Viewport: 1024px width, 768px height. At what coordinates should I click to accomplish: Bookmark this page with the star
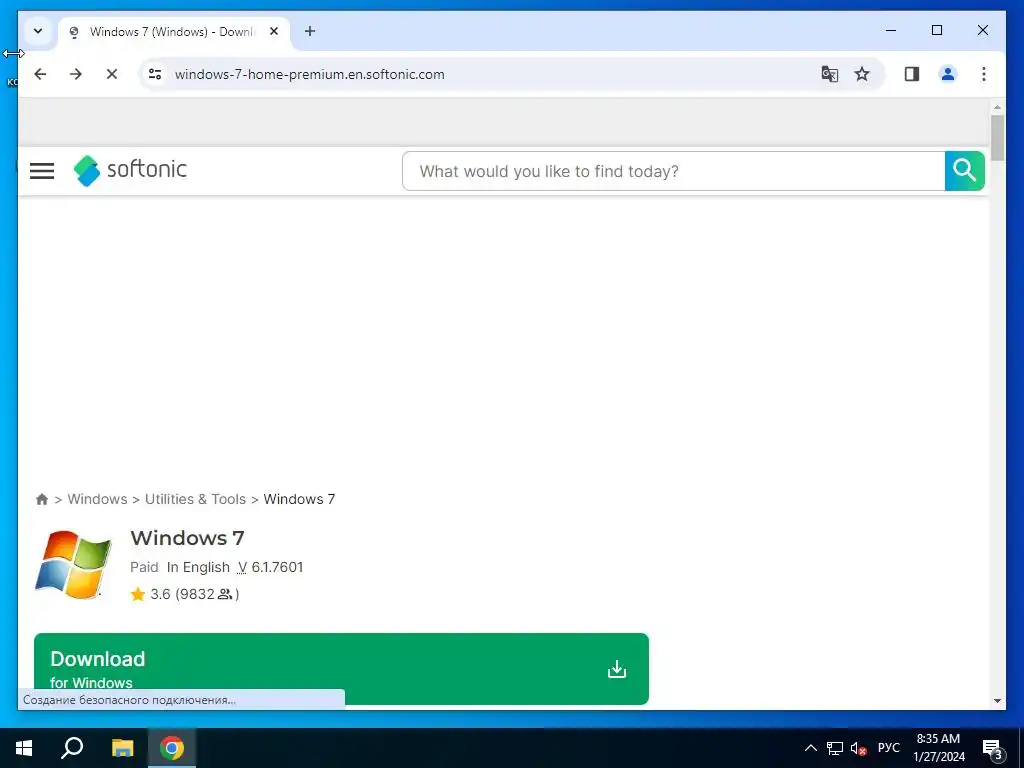pos(862,74)
